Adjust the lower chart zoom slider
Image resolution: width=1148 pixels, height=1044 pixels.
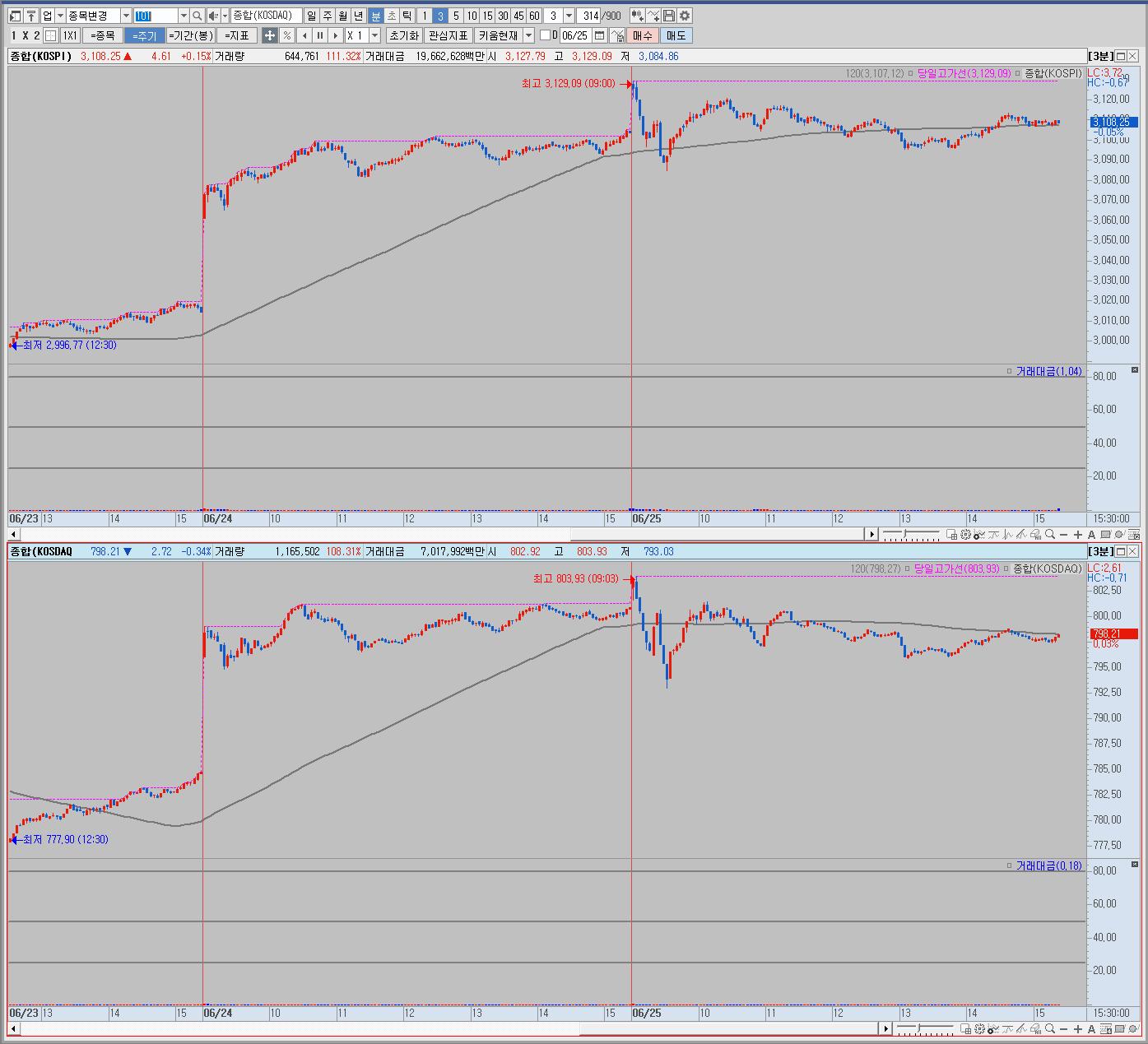919,1028
